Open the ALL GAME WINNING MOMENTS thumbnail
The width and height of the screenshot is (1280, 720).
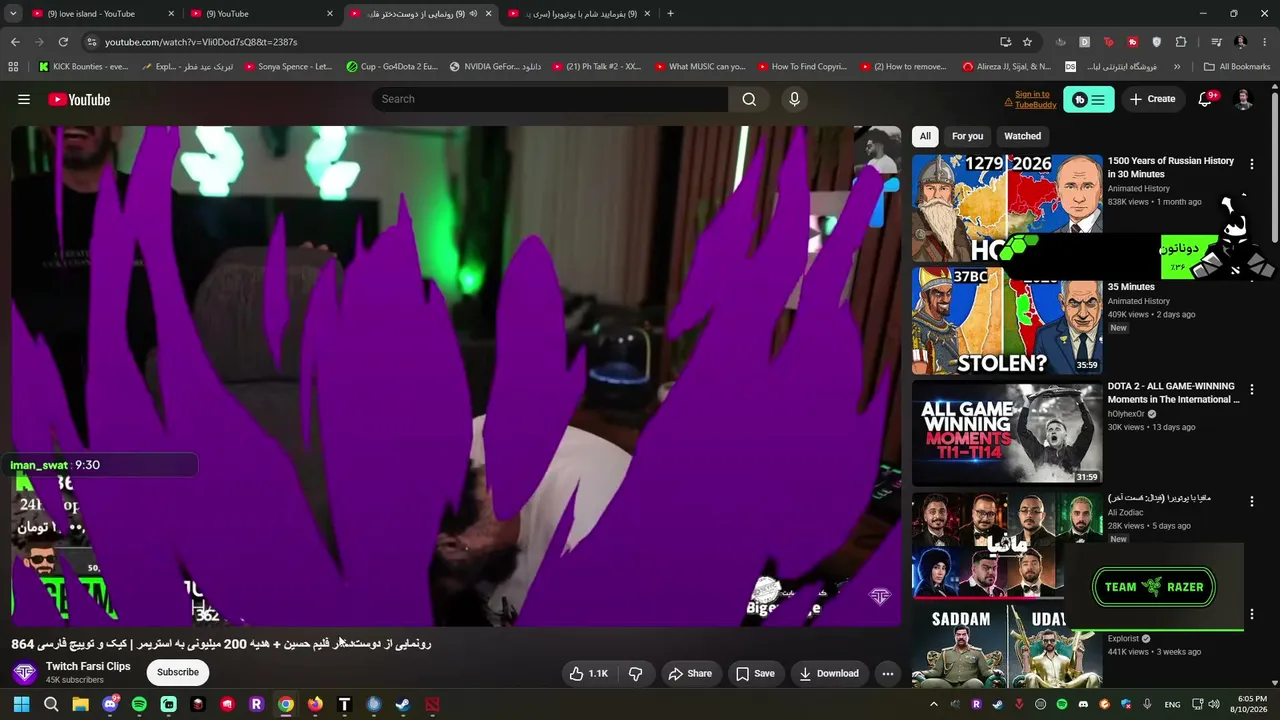(1007, 433)
